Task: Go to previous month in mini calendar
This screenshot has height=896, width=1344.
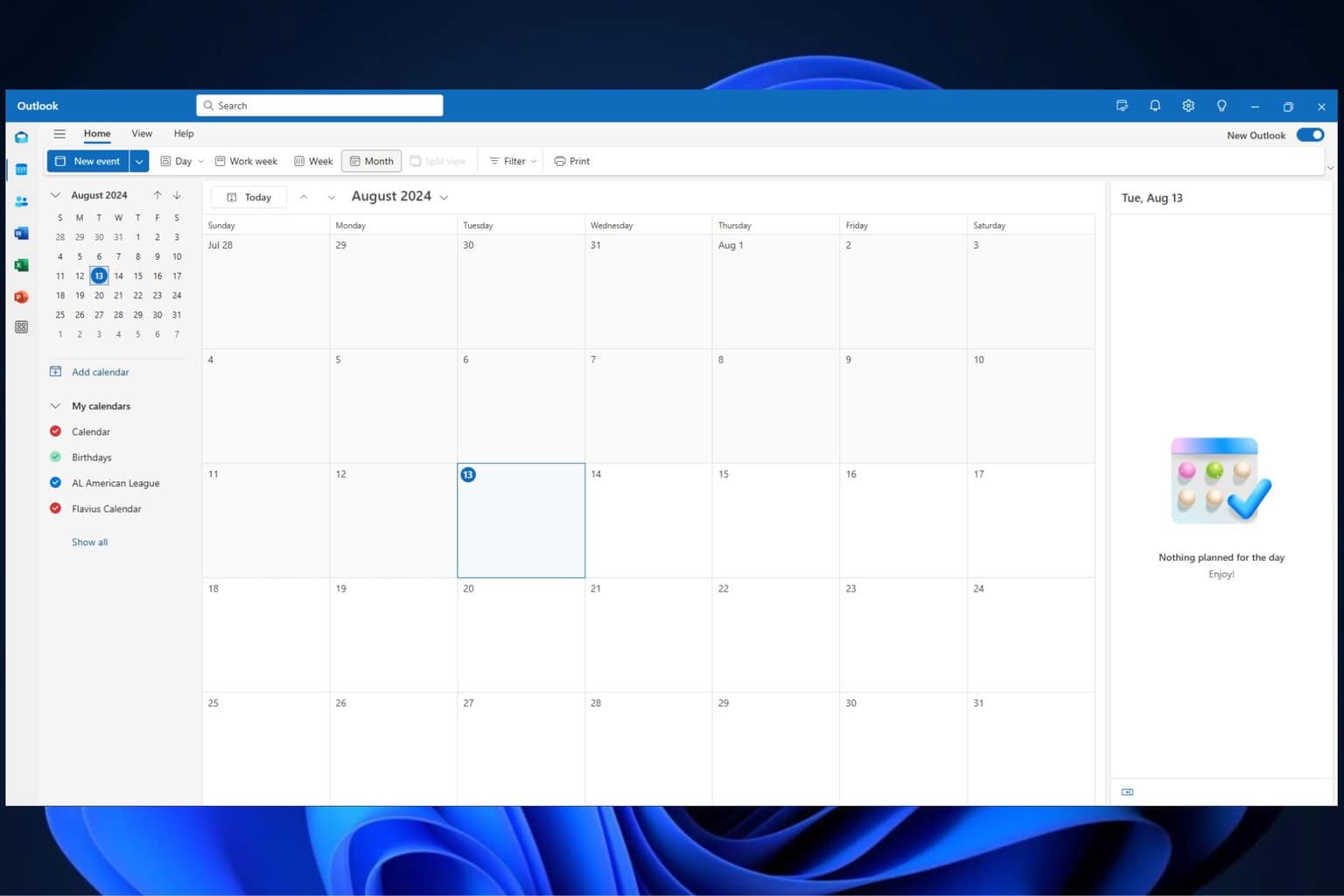Action: (x=157, y=195)
